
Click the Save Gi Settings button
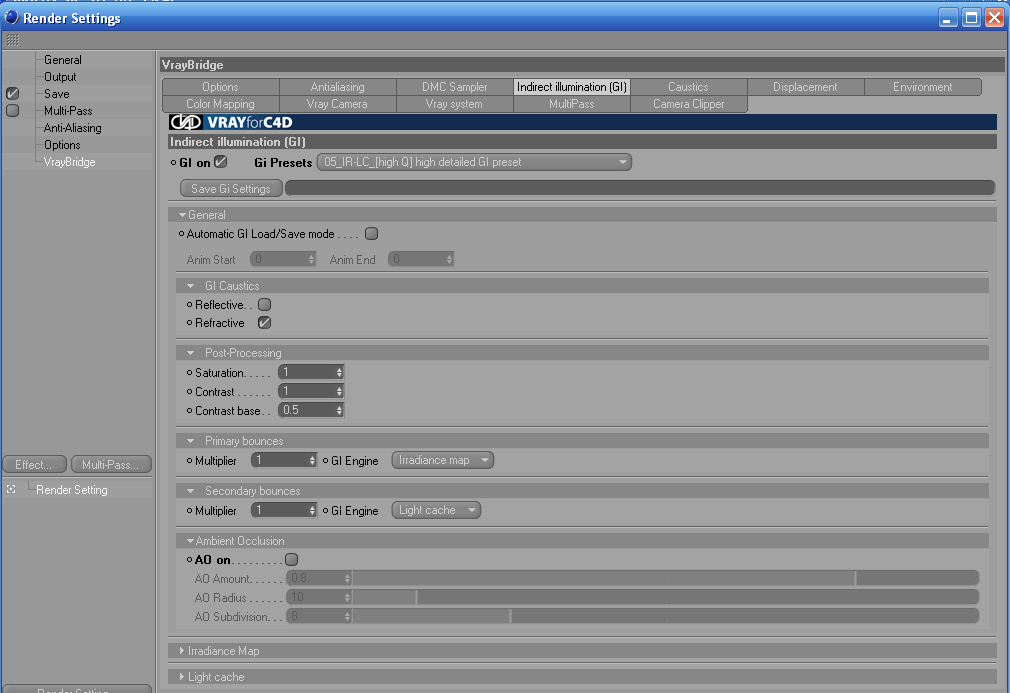coord(231,189)
